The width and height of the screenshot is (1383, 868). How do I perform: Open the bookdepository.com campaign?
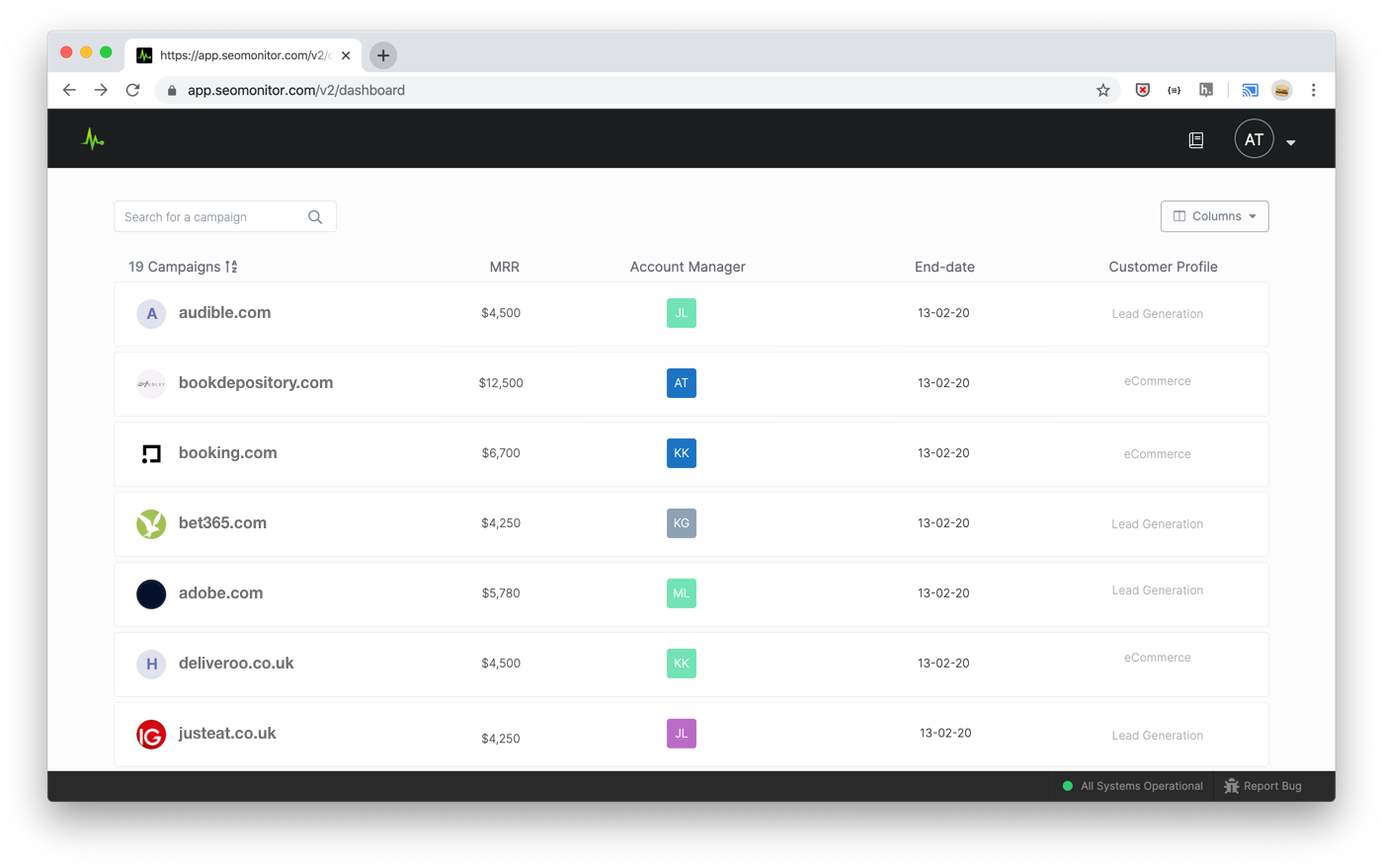tap(256, 383)
